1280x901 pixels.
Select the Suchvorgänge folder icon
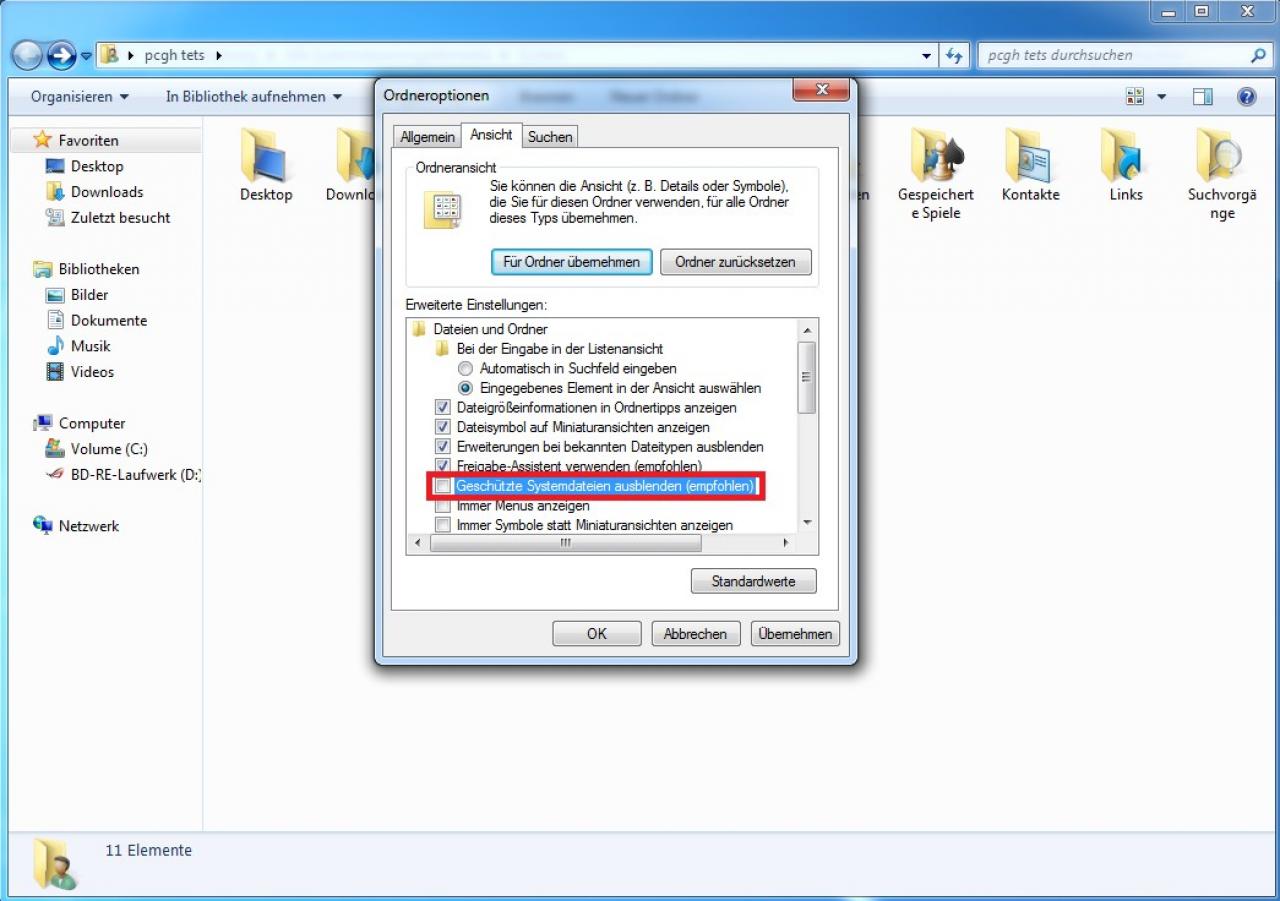coord(1221,153)
